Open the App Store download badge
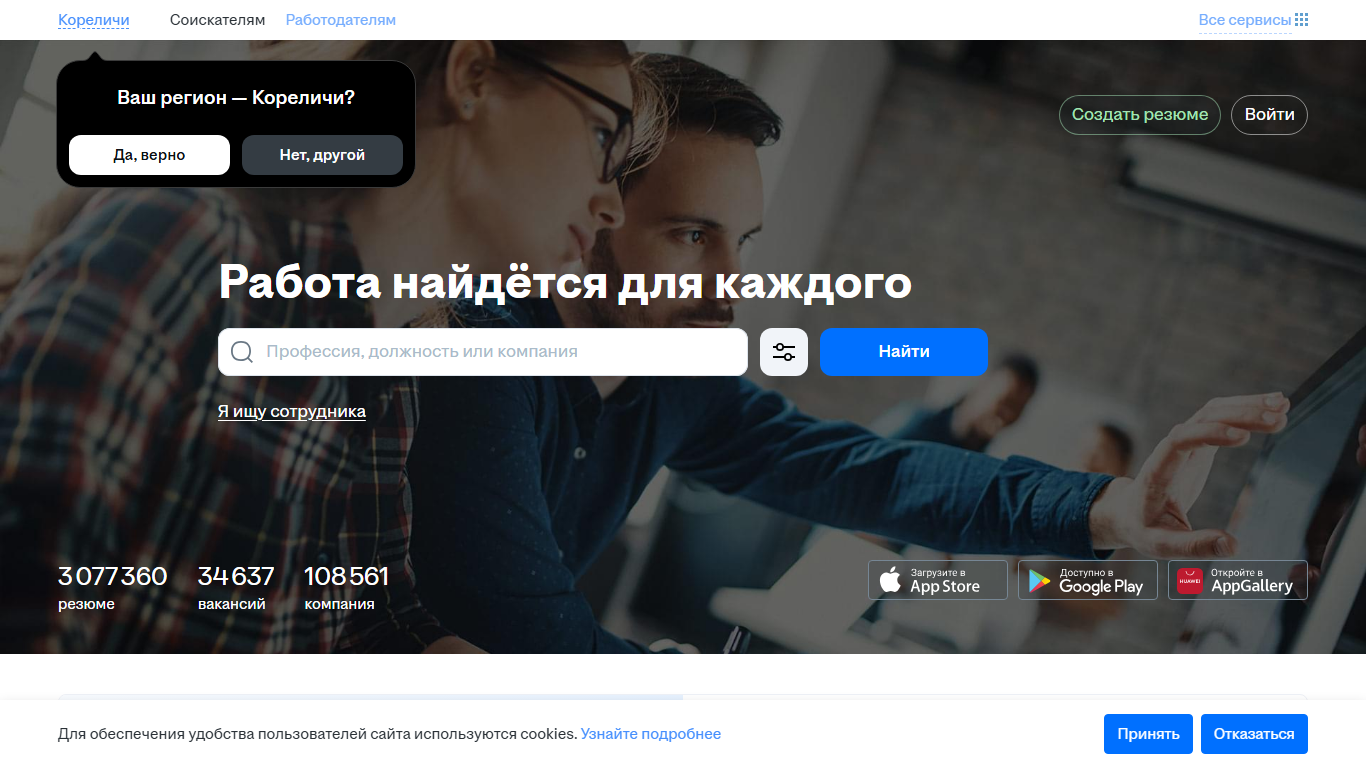Screen dimensions: 1366x768 coord(938,580)
